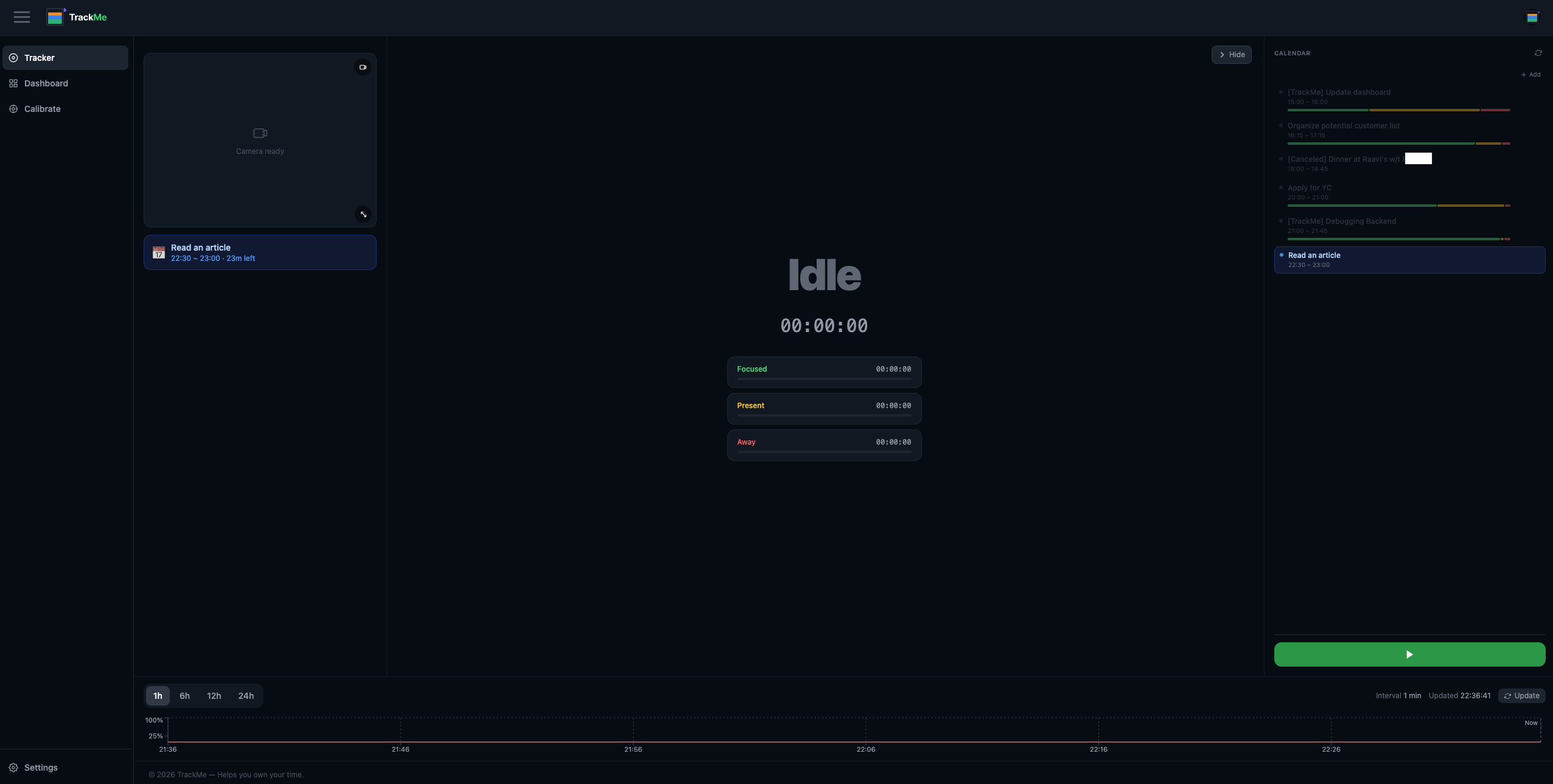Add a new calendar event
Image resolution: width=1553 pixels, height=784 pixels.
(1531, 75)
